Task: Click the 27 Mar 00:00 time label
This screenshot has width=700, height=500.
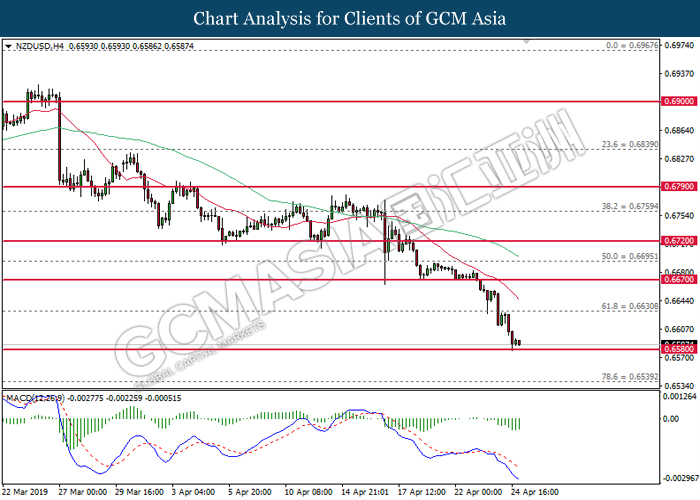Action: pos(82,492)
